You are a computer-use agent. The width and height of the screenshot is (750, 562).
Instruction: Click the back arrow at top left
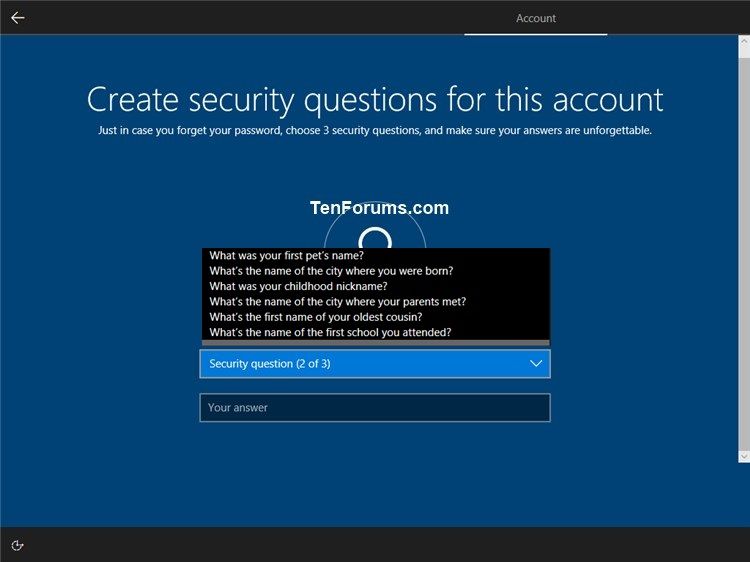click(x=17, y=17)
